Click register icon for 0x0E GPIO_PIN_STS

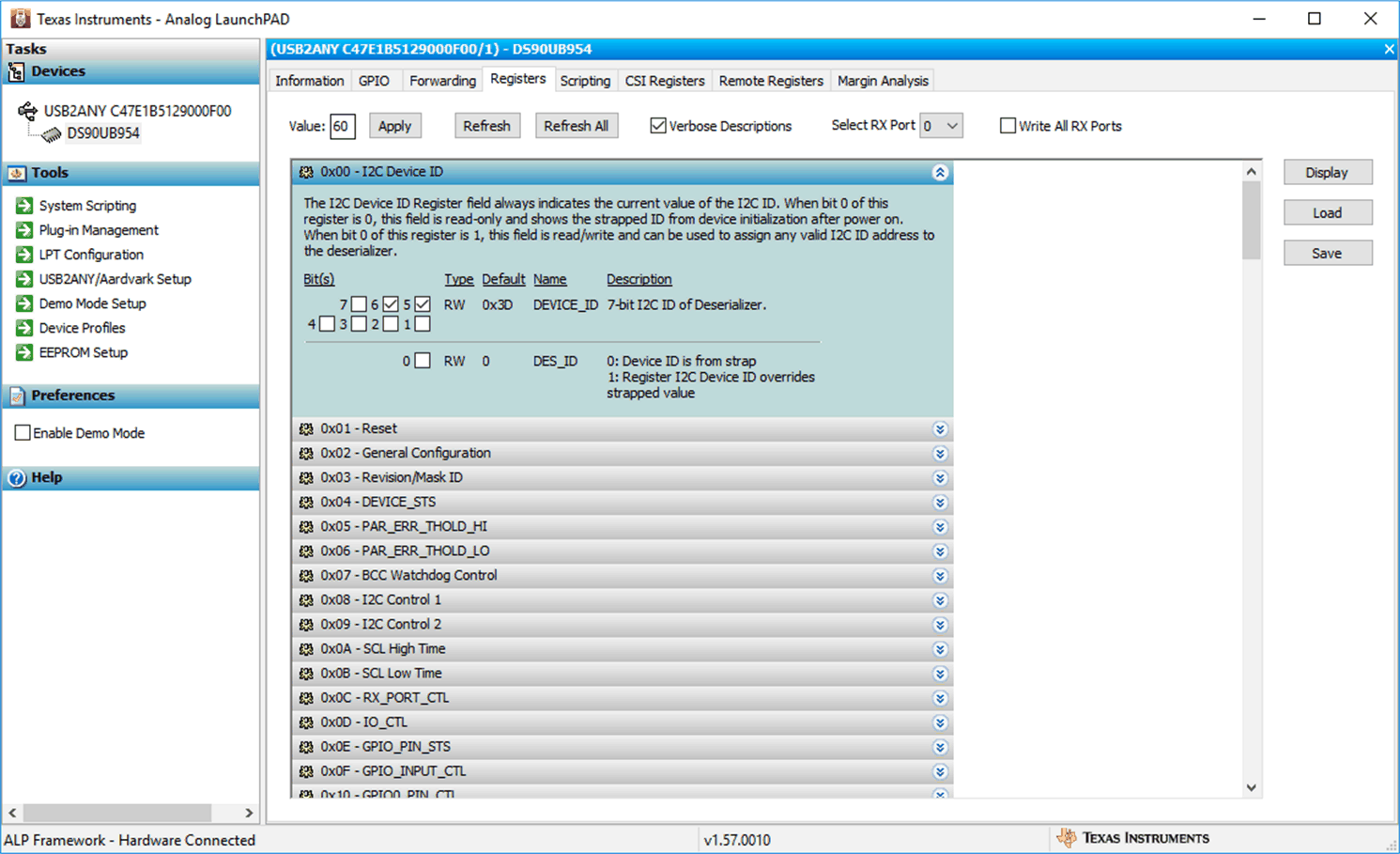pyautogui.click(x=306, y=746)
